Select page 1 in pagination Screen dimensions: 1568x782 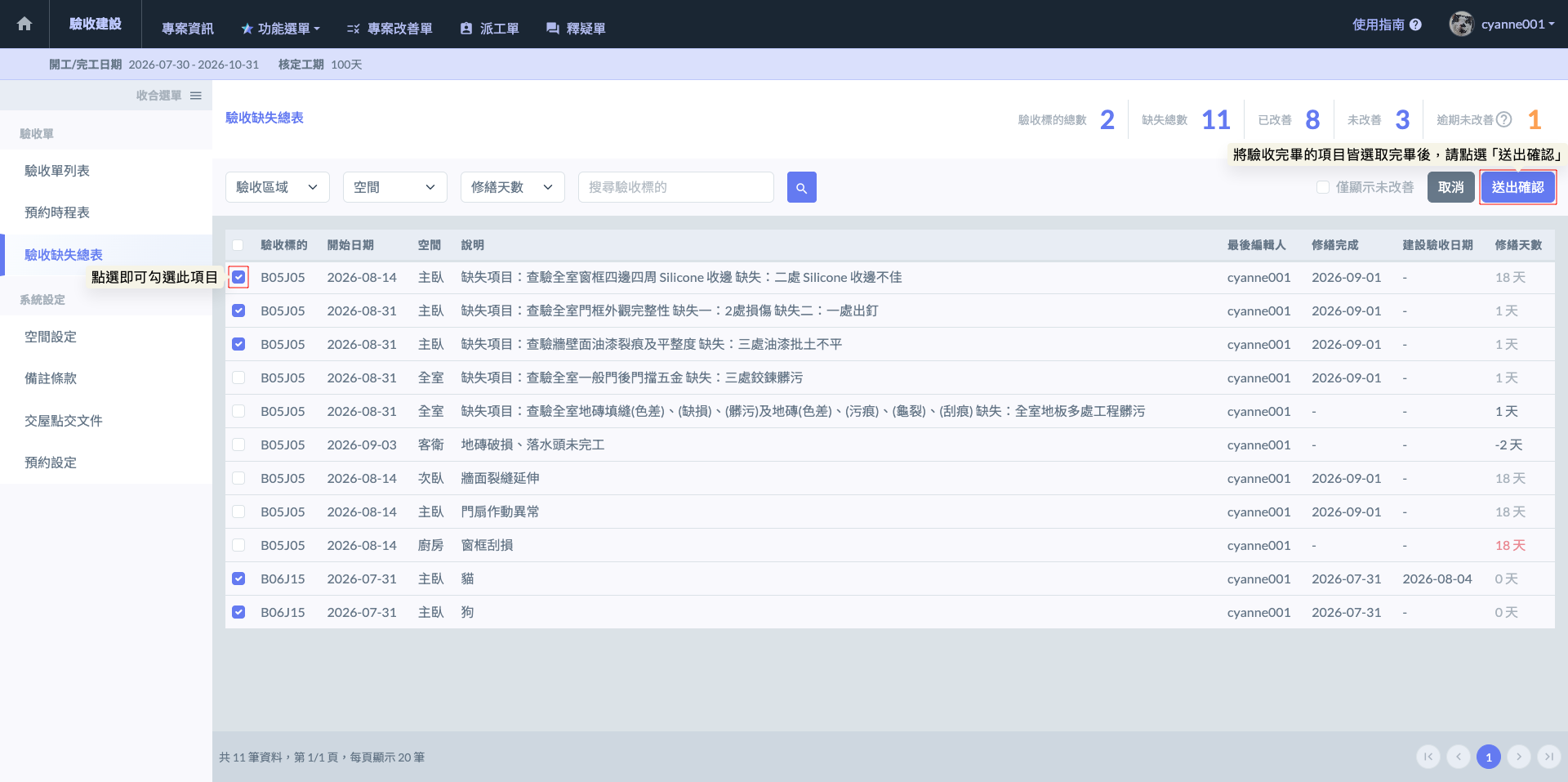click(1488, 757)
